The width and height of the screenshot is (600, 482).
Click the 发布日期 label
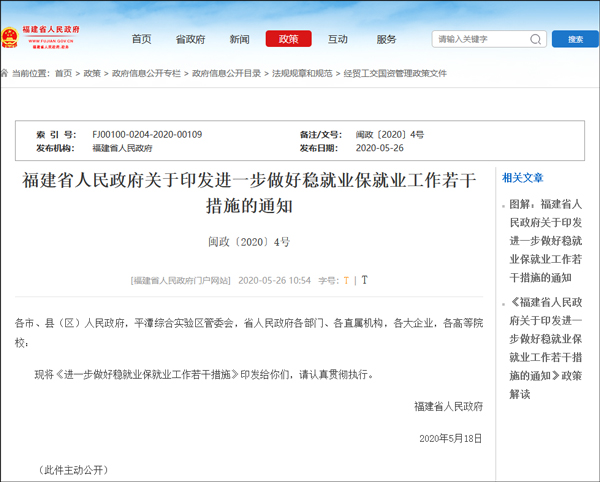point(319,148)
